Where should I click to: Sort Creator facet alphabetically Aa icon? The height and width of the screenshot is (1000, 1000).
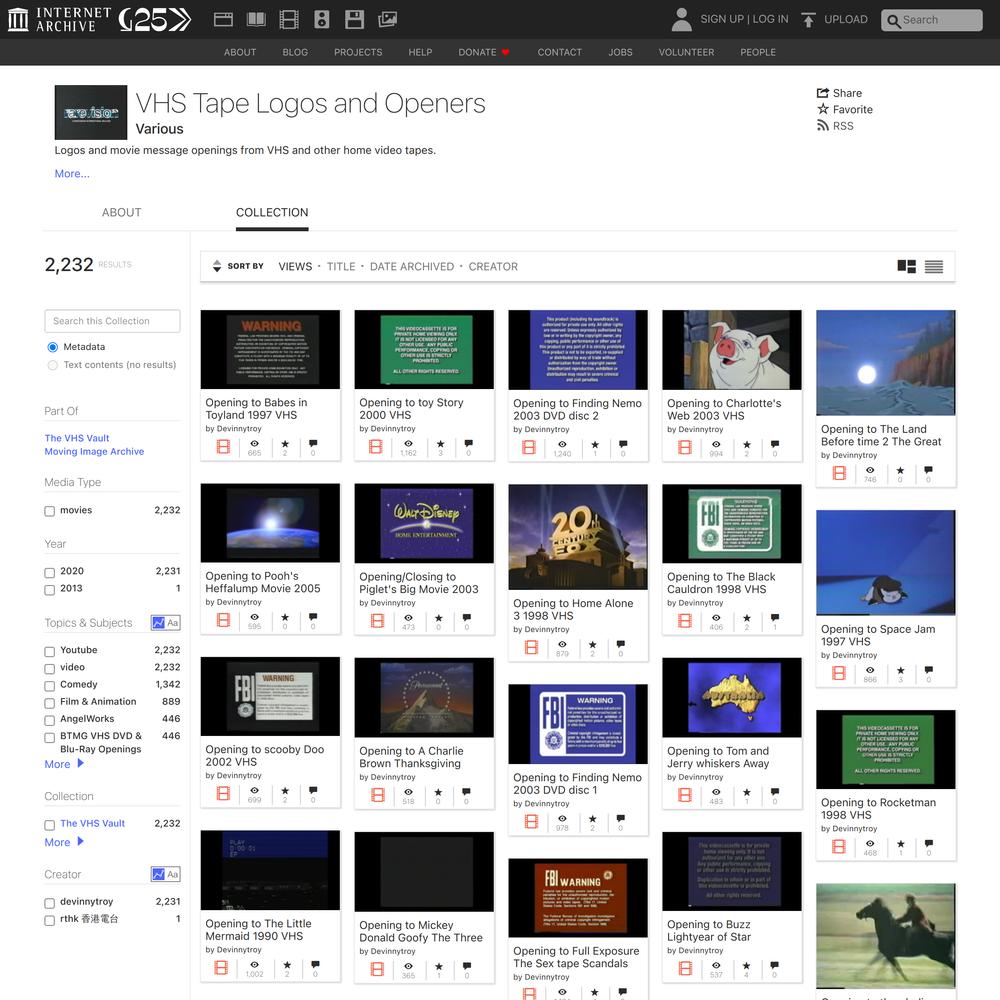[x=173, y=874]
